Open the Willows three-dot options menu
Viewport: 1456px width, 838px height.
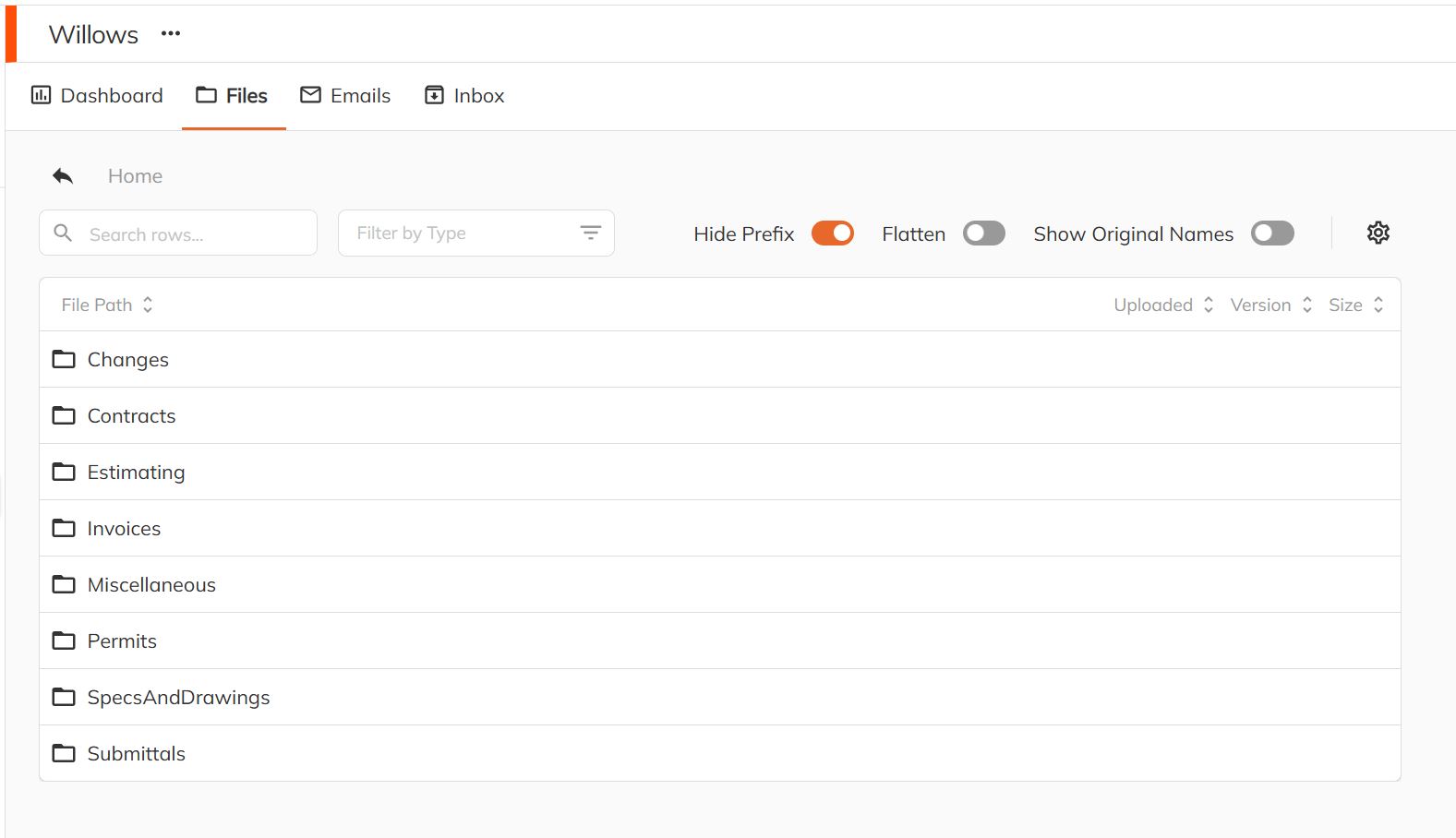(171, 34)
